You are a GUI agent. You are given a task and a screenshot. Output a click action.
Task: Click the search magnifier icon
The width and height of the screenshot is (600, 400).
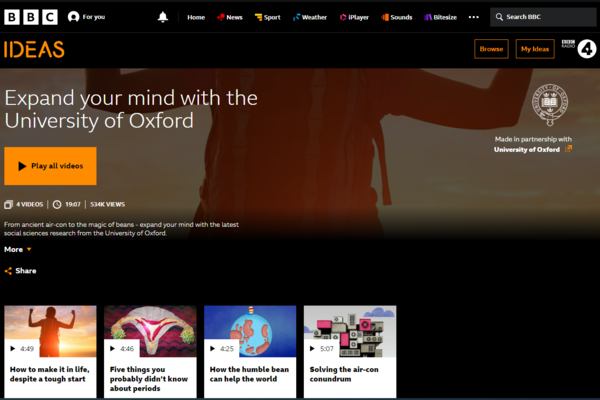tap(499, 17)
